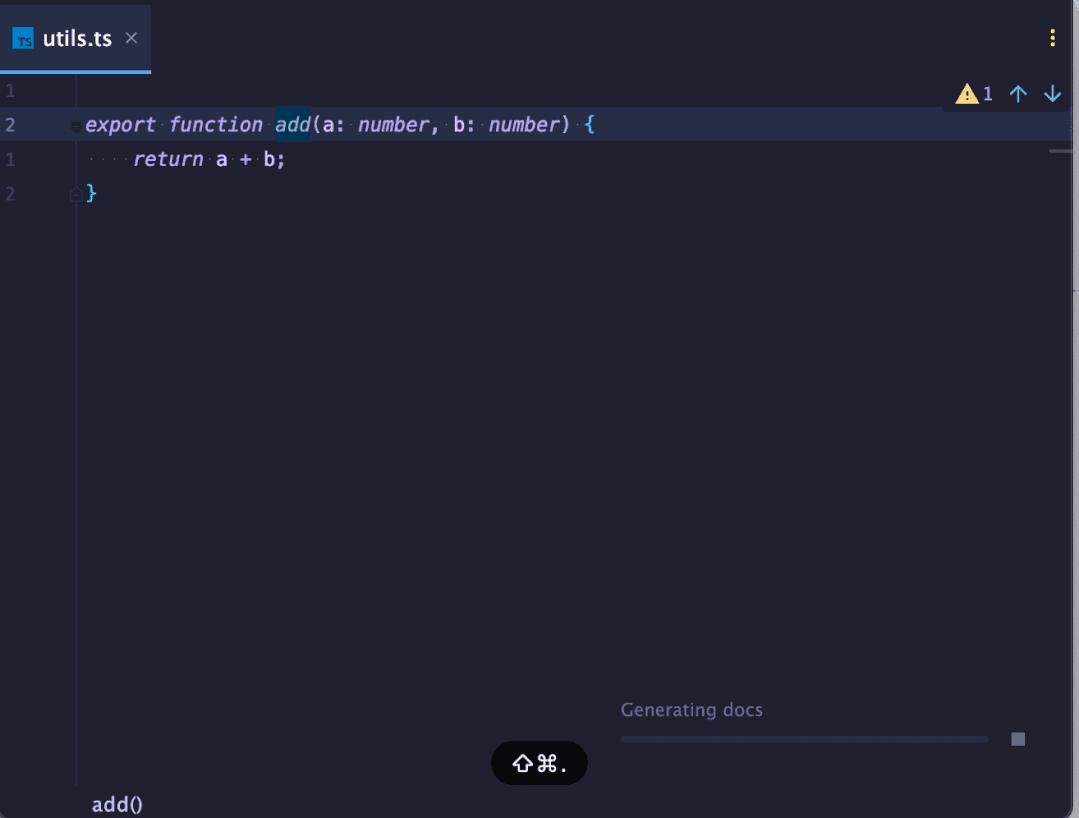Click the warning triangle showing 1 problem
Image resolution: width=1079 pixels, height=818 pixels.
click(x=968, y=93)
